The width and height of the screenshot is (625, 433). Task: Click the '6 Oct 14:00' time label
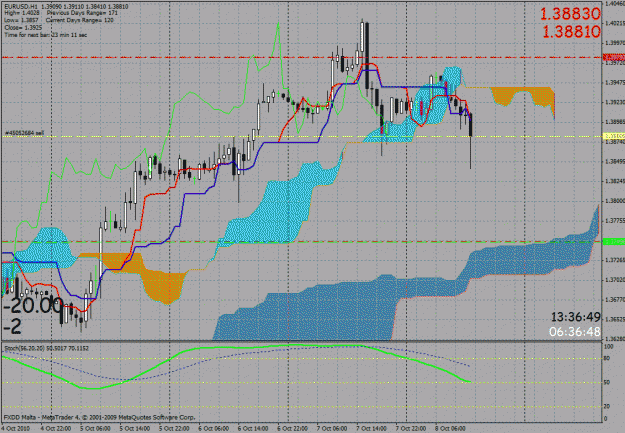[x=253, y=429]
